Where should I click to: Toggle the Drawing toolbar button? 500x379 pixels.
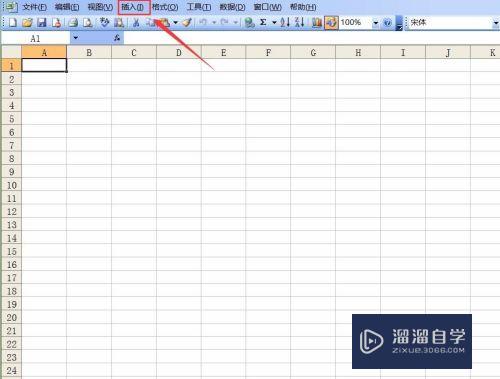coord(331,23)
